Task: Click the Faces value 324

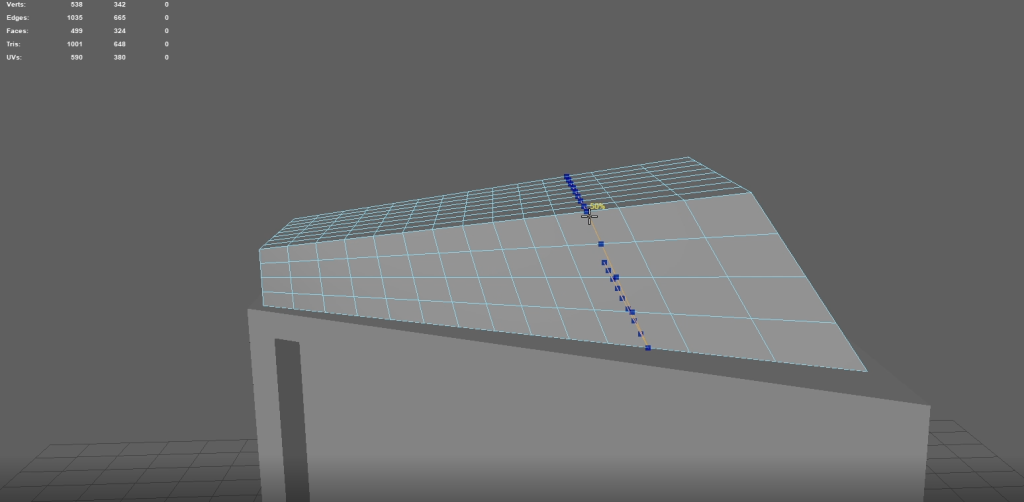Action: [x=120, y=31]
